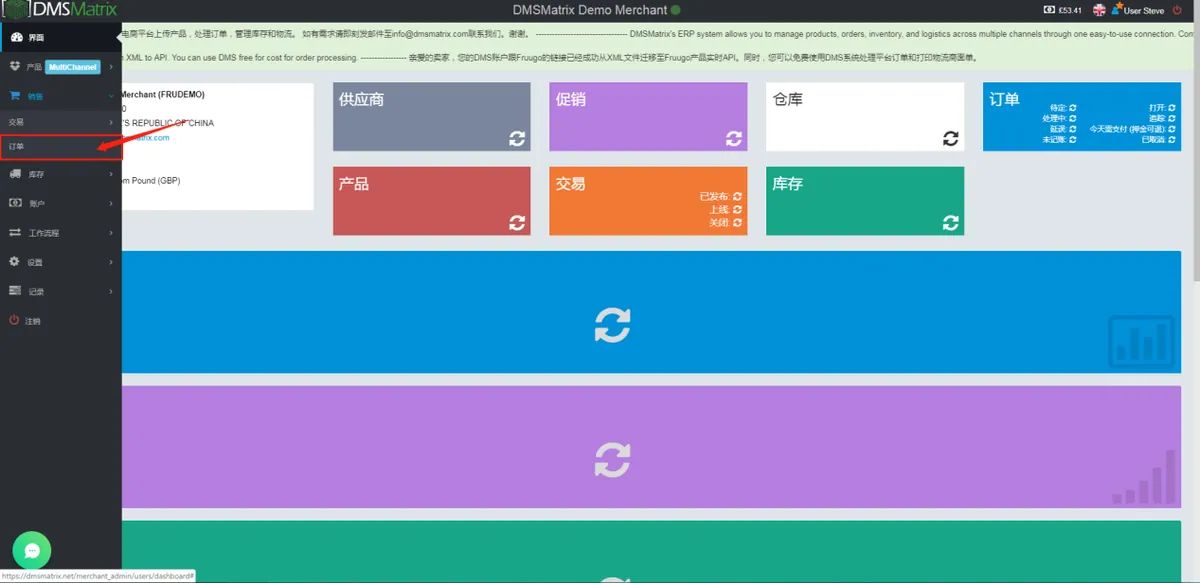
Task: Click the £53.41 balance amount
Action: (1071, 10)
